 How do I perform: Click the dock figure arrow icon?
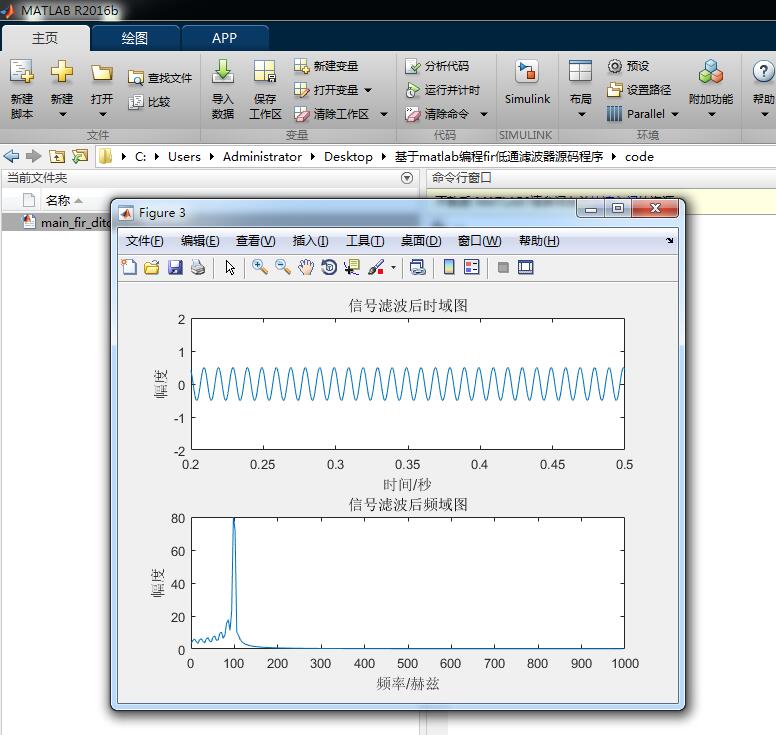click(670, 241)
